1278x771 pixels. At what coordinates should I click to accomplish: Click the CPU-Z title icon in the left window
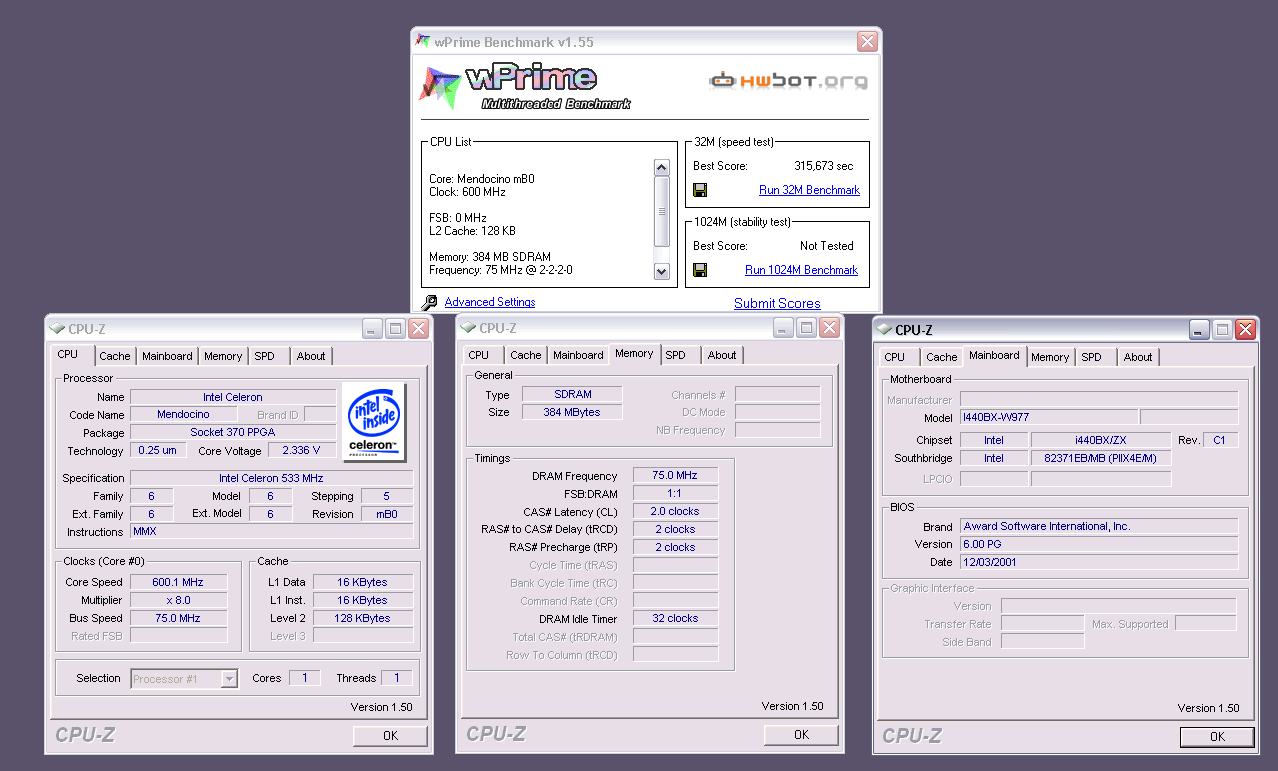click(x=57, y=328)
